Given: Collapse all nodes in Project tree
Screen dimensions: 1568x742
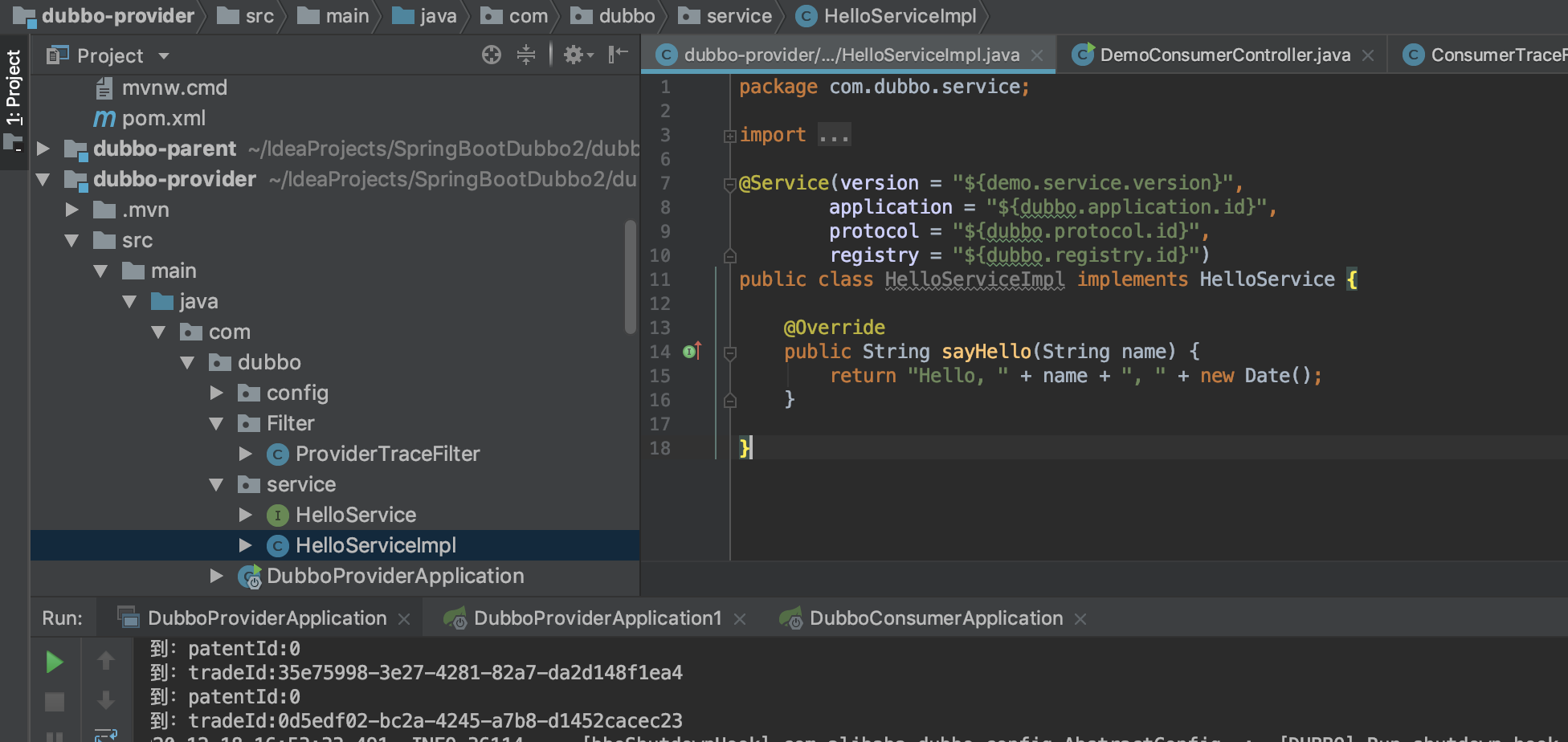Looking at the screenshot, I should (x=526, y=55).
